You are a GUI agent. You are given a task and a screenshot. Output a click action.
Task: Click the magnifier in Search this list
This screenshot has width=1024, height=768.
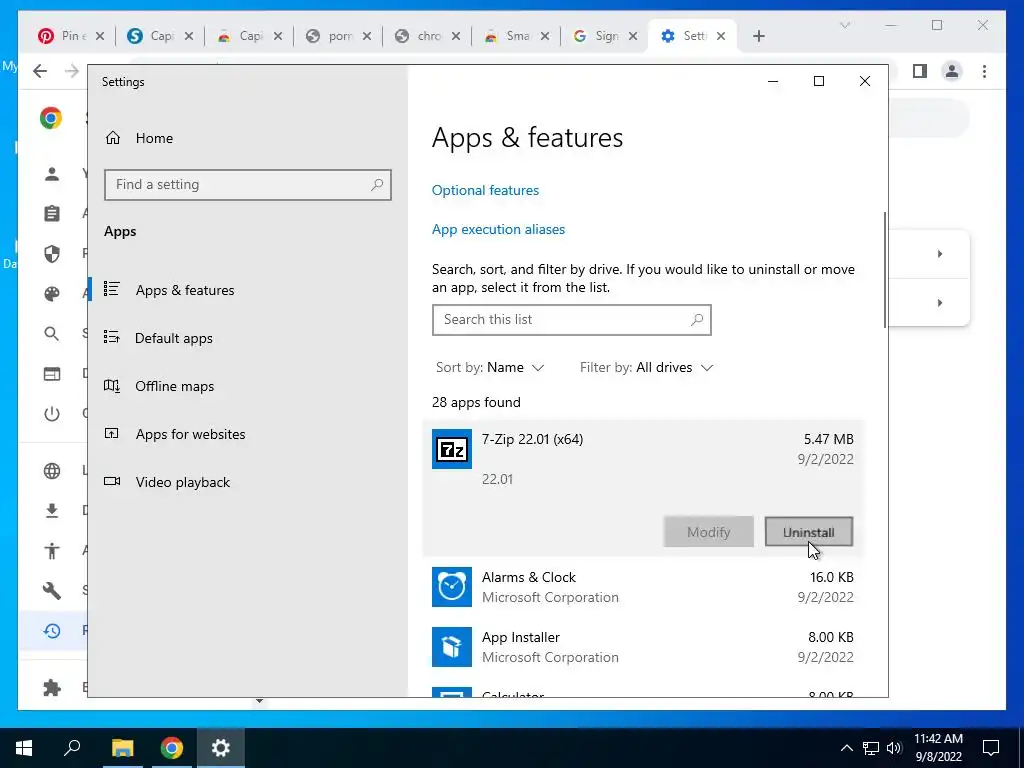click(x=697, y=319)
